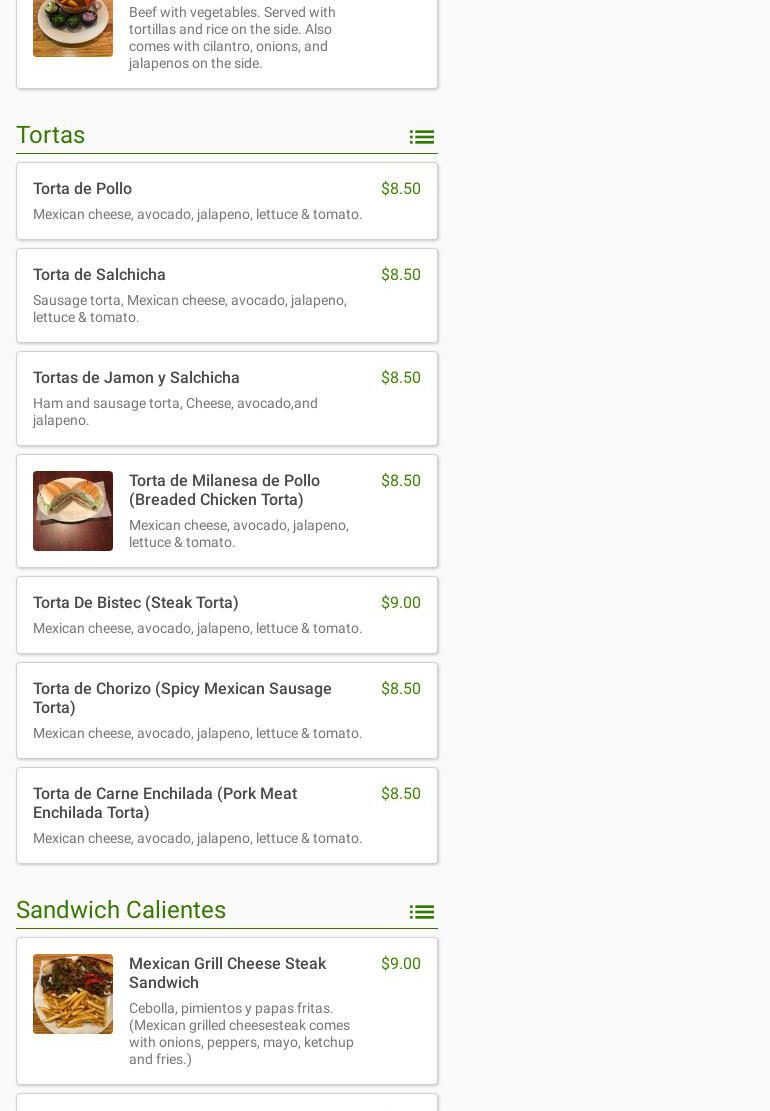Viewport: 770px width, 1111px height.
Task: Click the Torta de Milanesa de Pollo photo
Action: 73,511
